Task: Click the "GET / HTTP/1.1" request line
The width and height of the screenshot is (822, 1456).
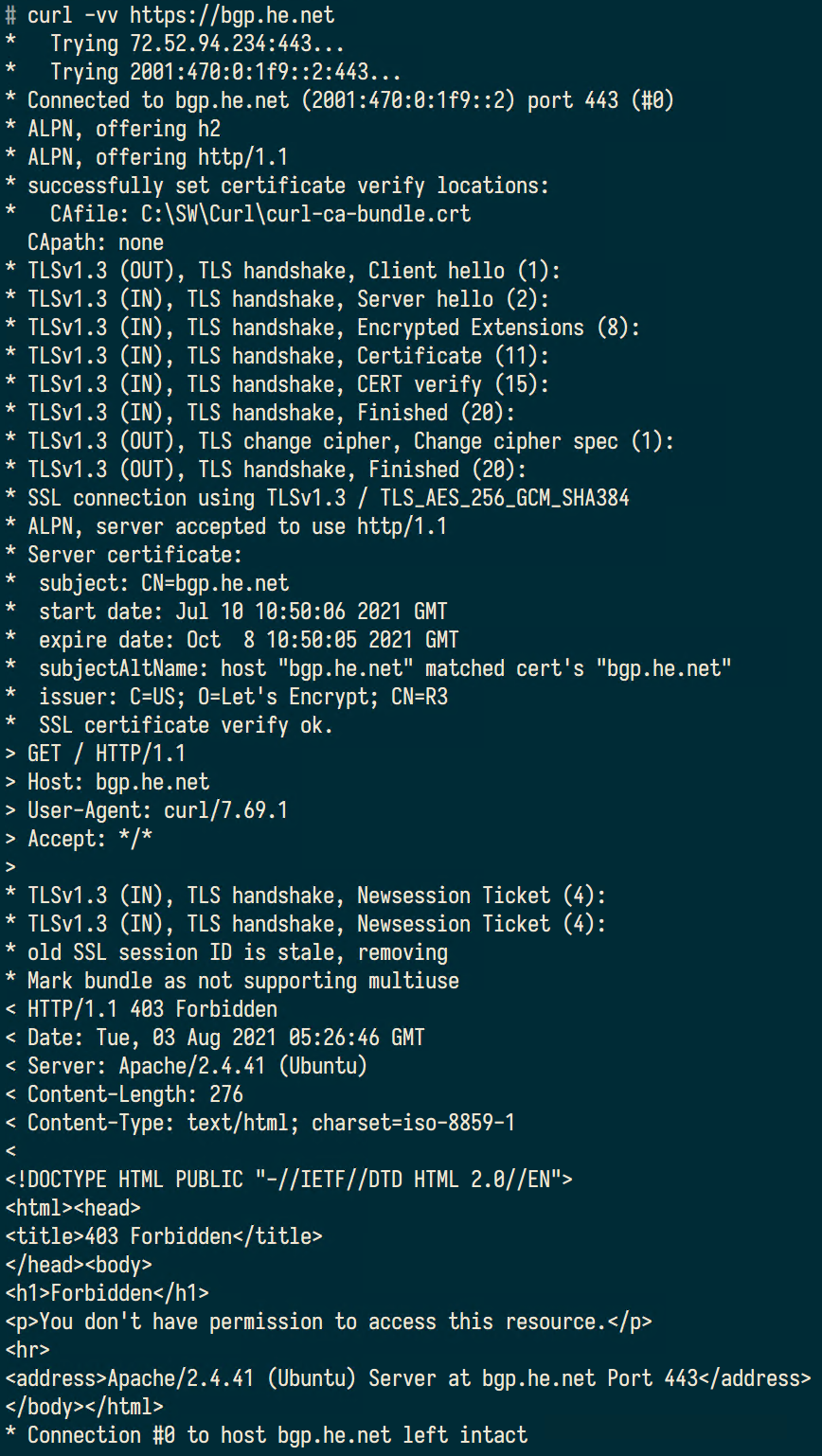Action: [x=106, y=754]
